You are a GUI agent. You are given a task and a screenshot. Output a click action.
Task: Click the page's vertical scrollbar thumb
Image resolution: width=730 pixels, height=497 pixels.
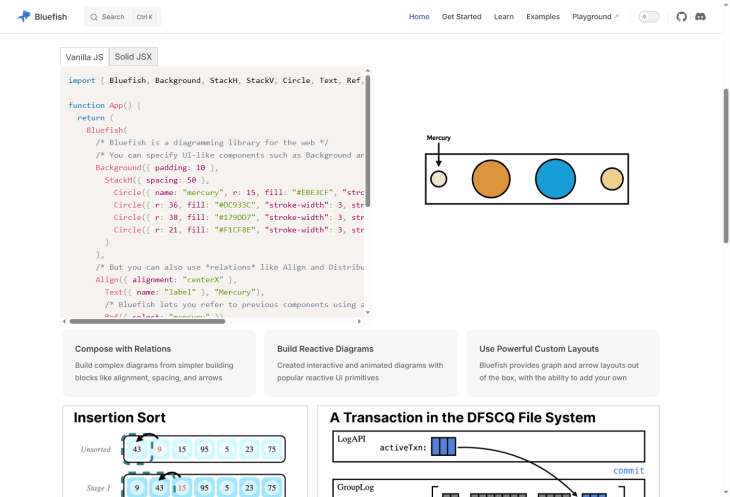click(x=726, y=166)
